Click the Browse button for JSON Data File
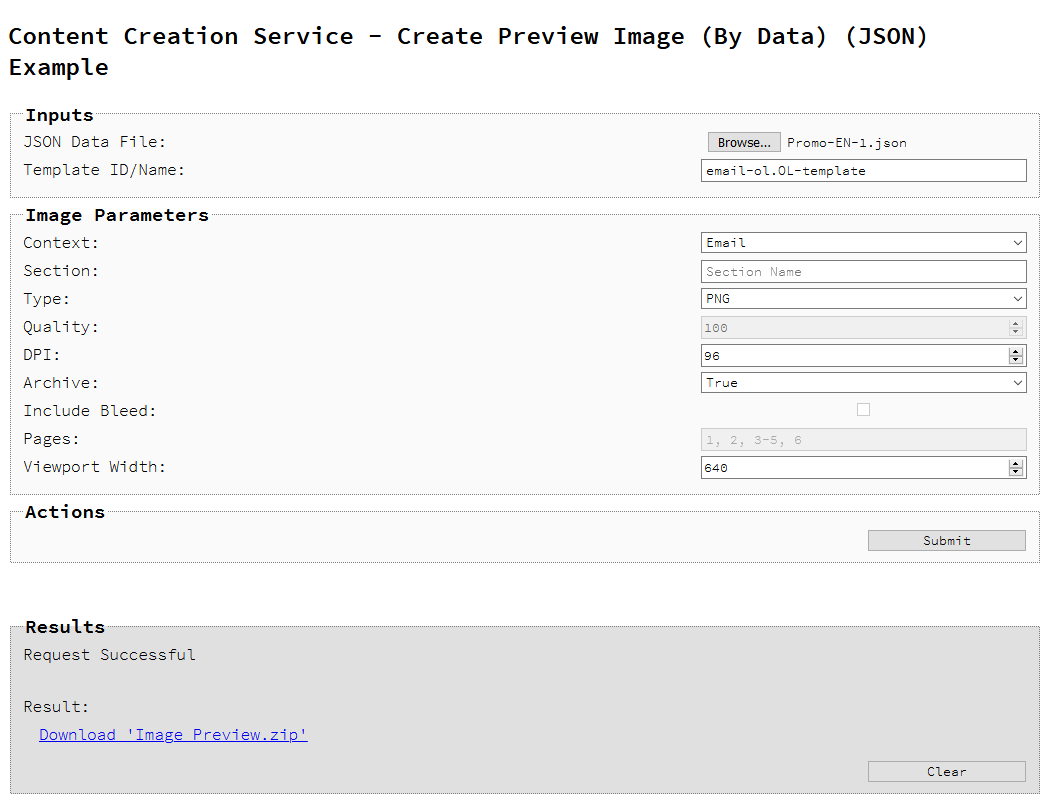The height and width of the screenshot is (805, 1050). pyautogui.click(x=744, y=143)
